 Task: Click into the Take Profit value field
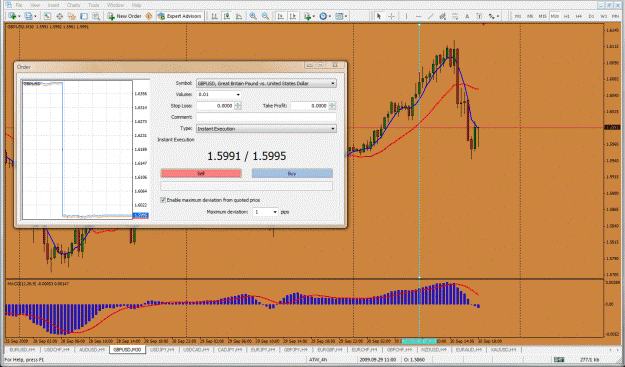[x=309, y=106]
